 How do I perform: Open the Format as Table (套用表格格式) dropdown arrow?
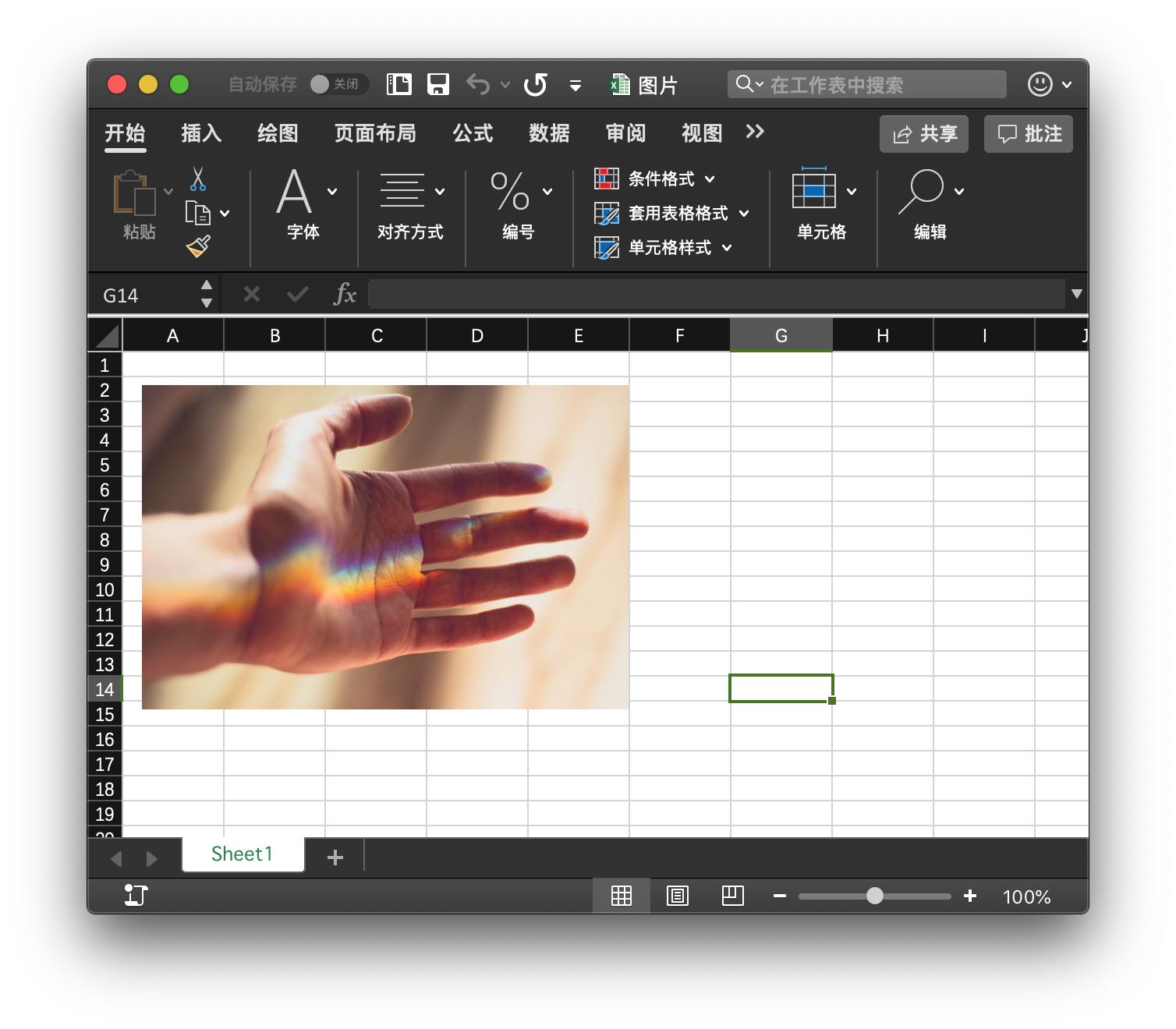[x=744, y=214]
